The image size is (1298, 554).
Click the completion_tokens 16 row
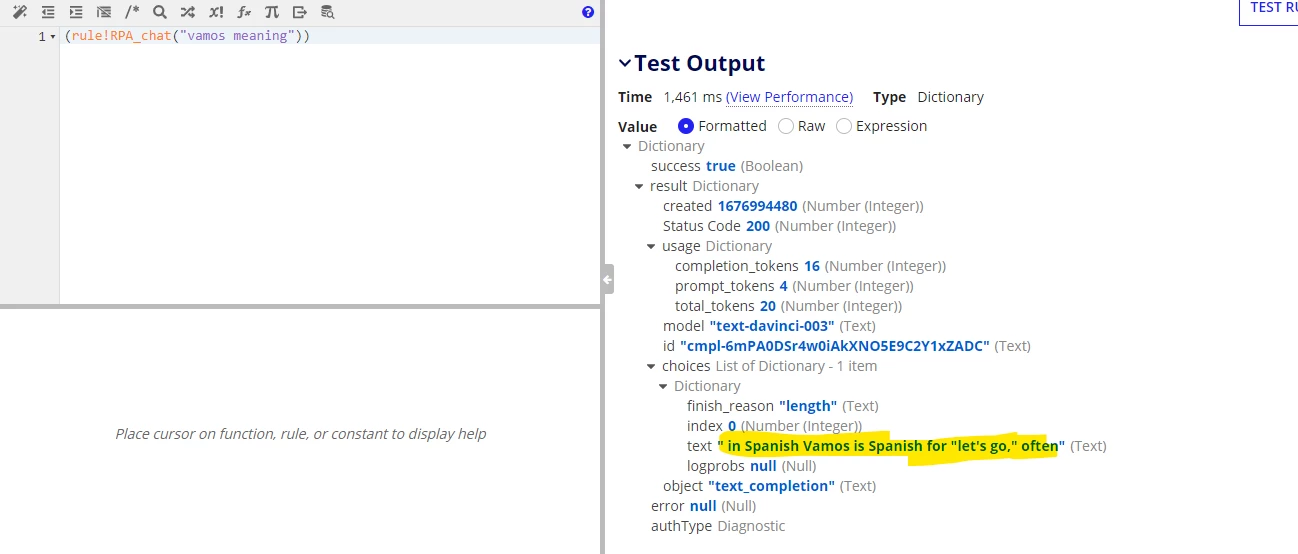[x=810, y=266]
